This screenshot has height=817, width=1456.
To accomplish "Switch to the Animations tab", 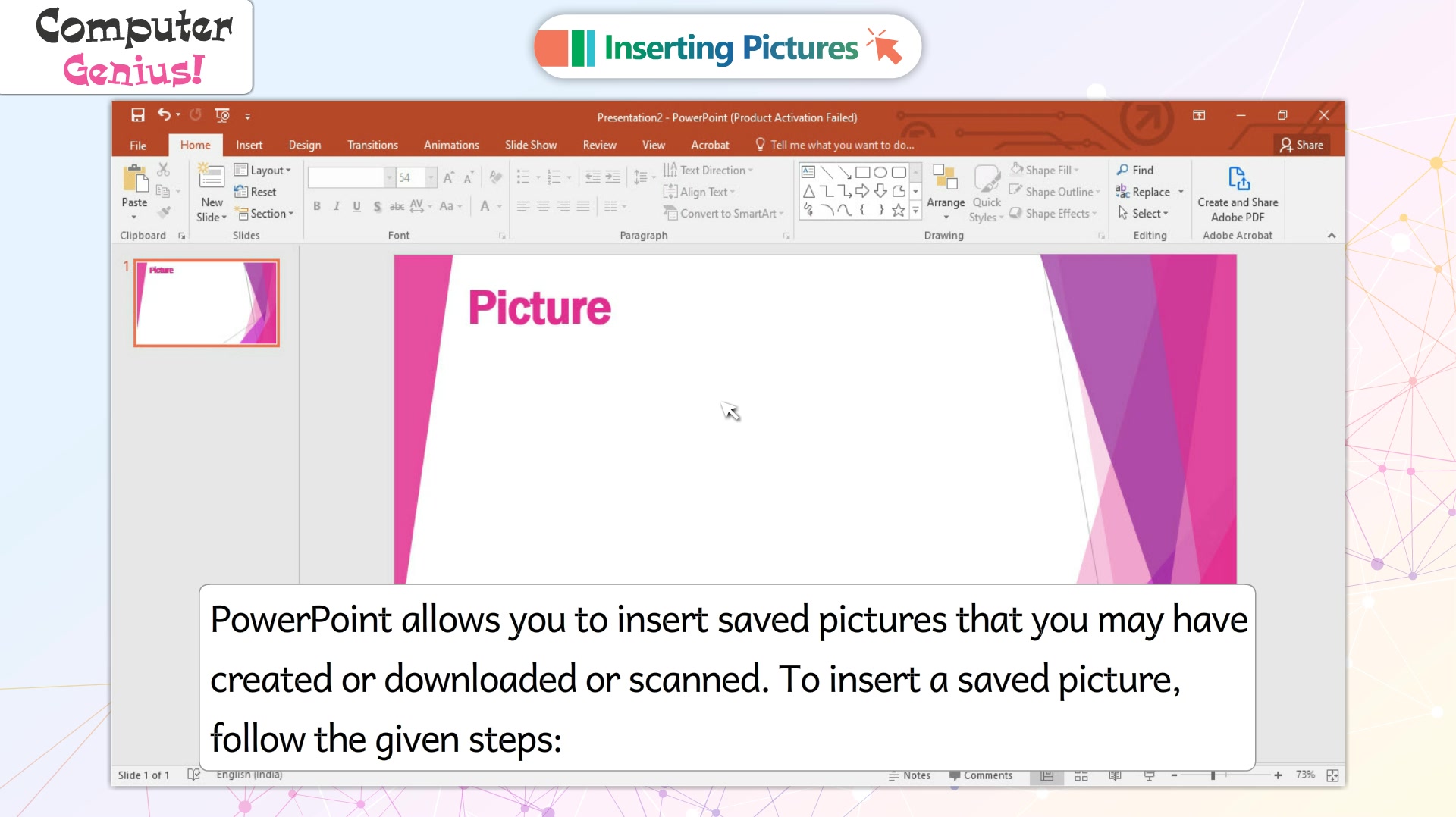I will (x=451, y=145).
